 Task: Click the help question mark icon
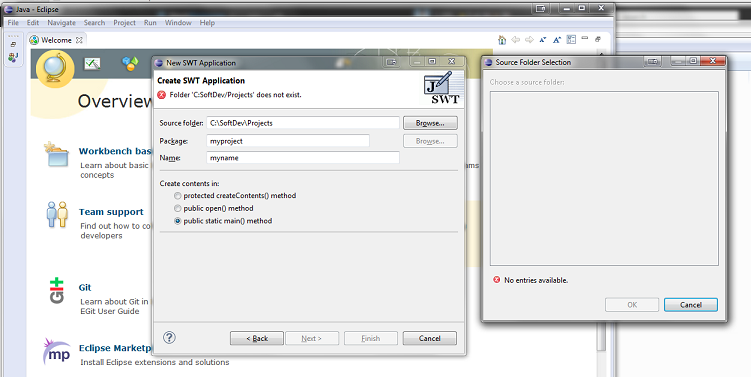pos(169,337)
